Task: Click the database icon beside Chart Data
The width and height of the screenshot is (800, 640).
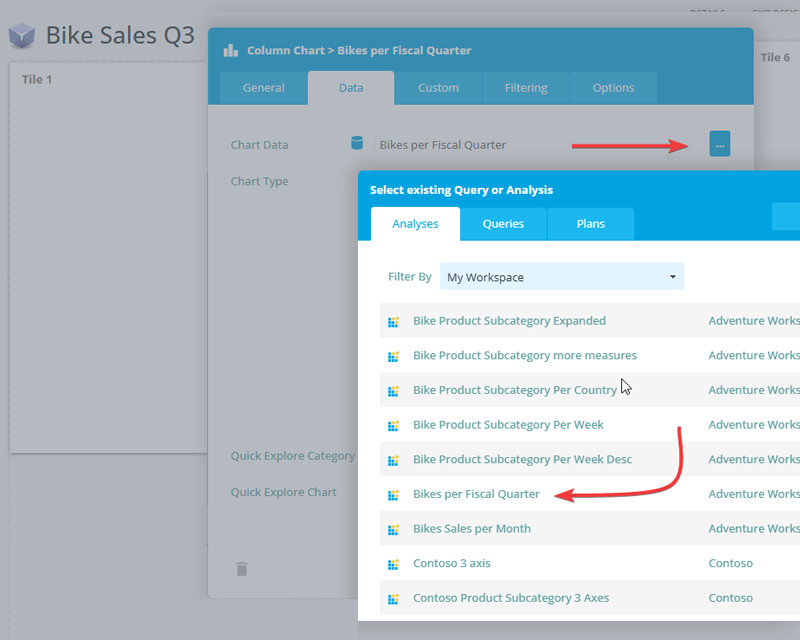Action: (357, 144)
